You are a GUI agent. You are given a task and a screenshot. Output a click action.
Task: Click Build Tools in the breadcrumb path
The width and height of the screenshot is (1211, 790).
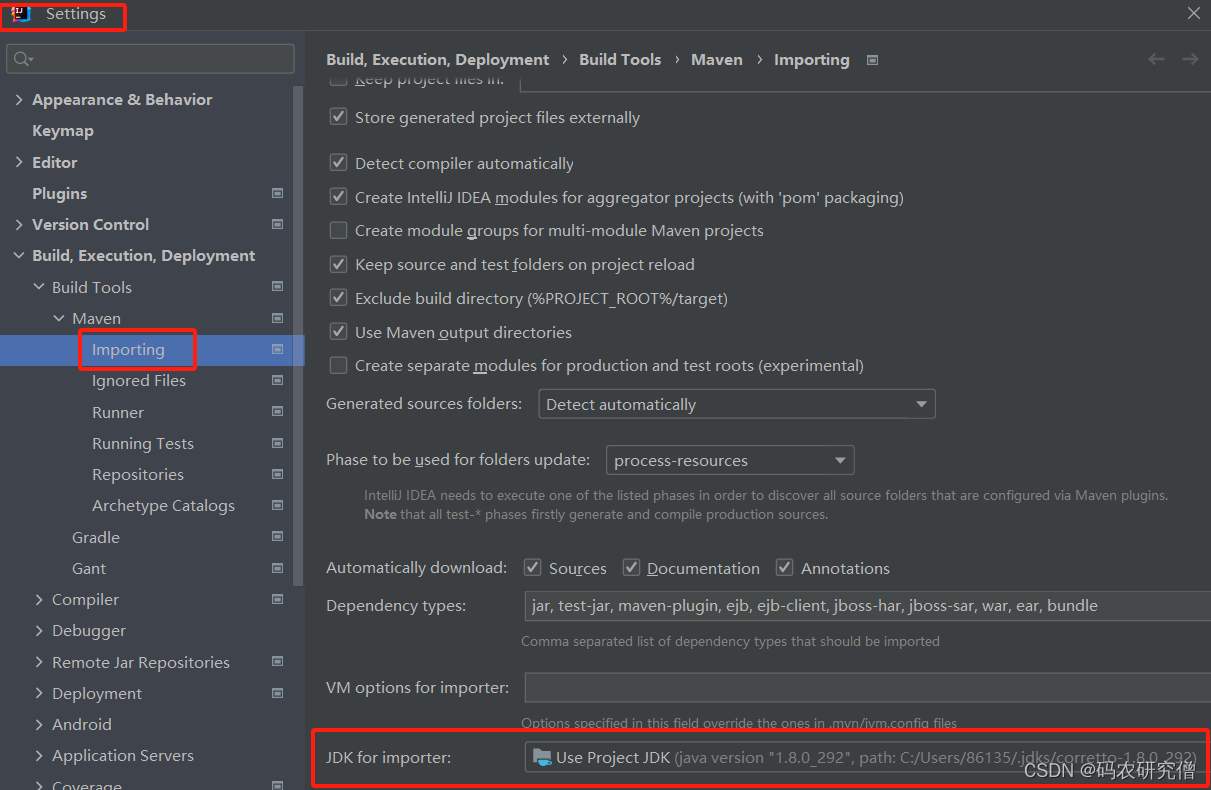click(620, 59)
